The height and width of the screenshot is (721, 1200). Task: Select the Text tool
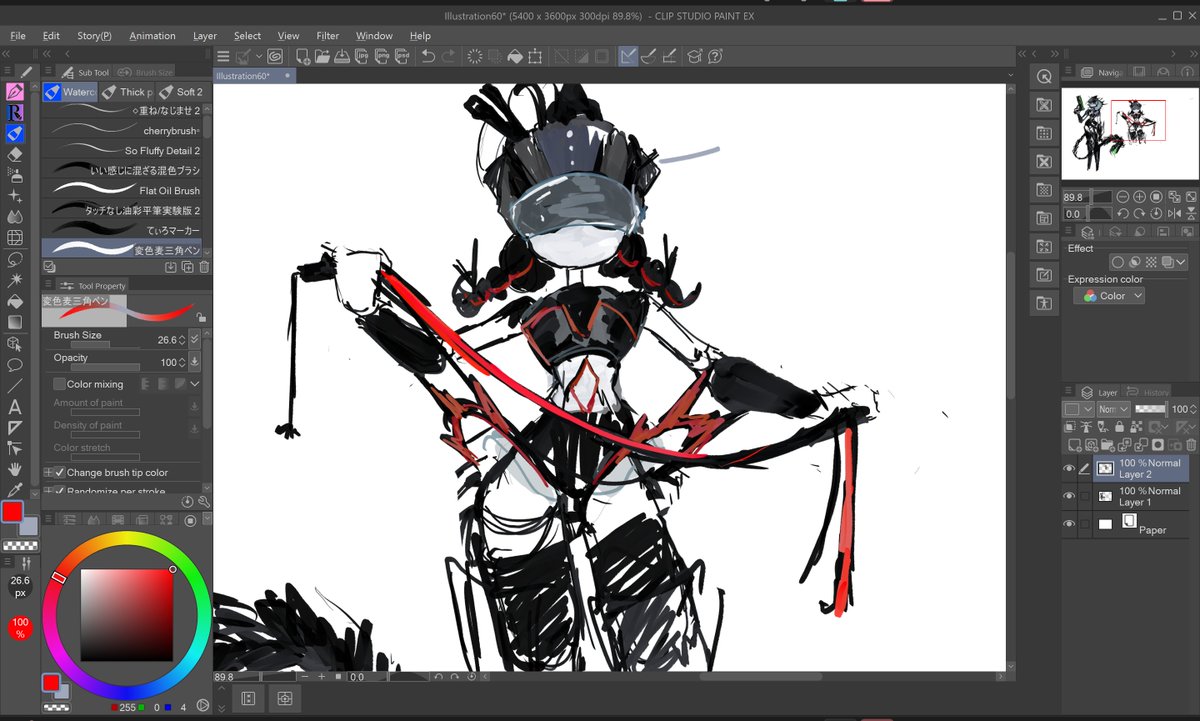pyautogui.click(x=15, y=406)
